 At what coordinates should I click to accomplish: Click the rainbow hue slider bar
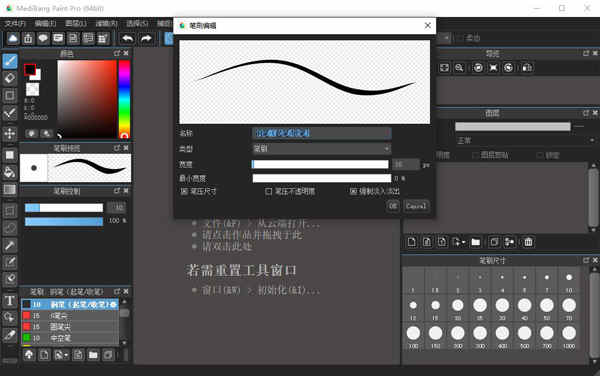click(124, 99)
